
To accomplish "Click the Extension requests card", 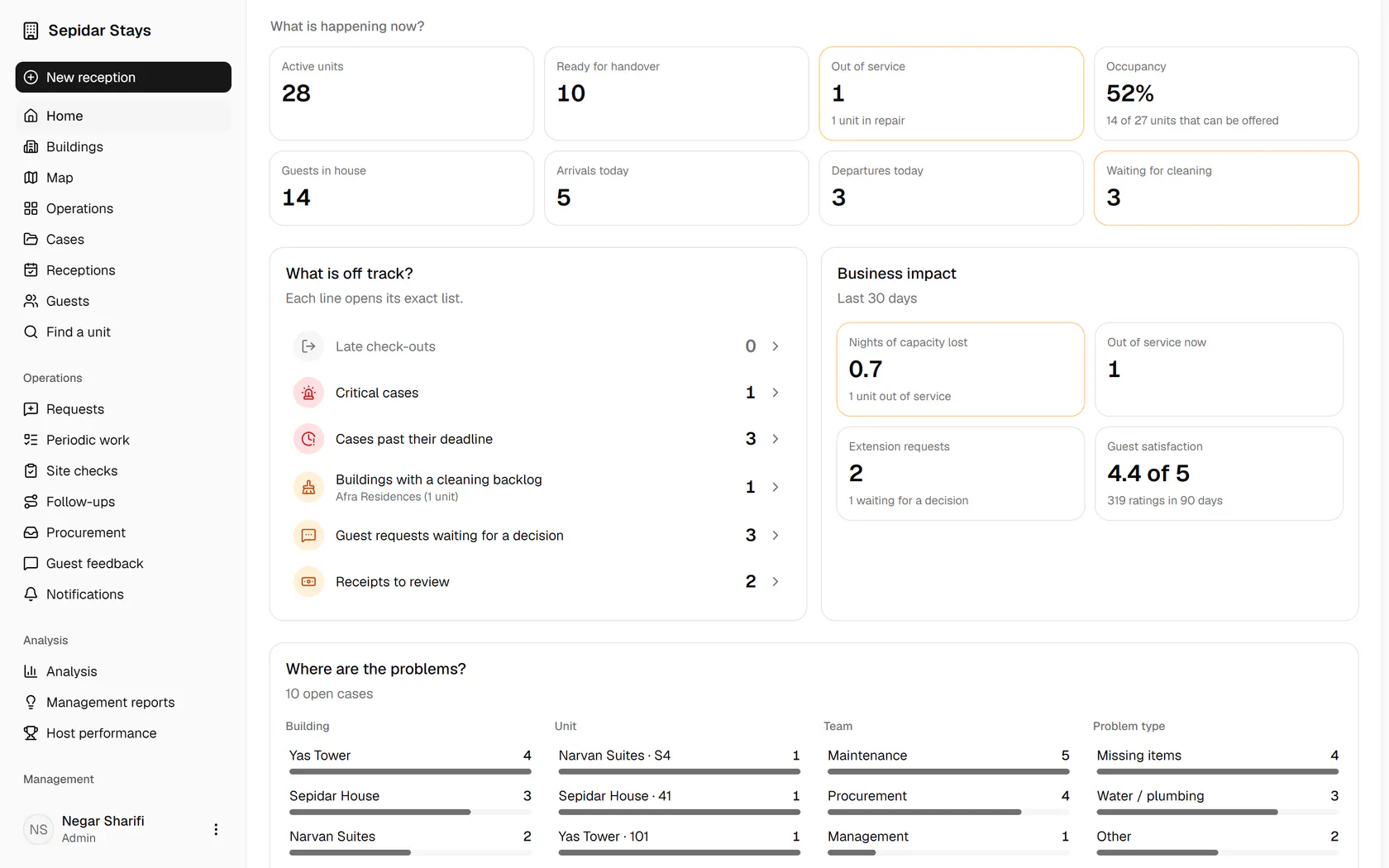I will pos(961,474).
